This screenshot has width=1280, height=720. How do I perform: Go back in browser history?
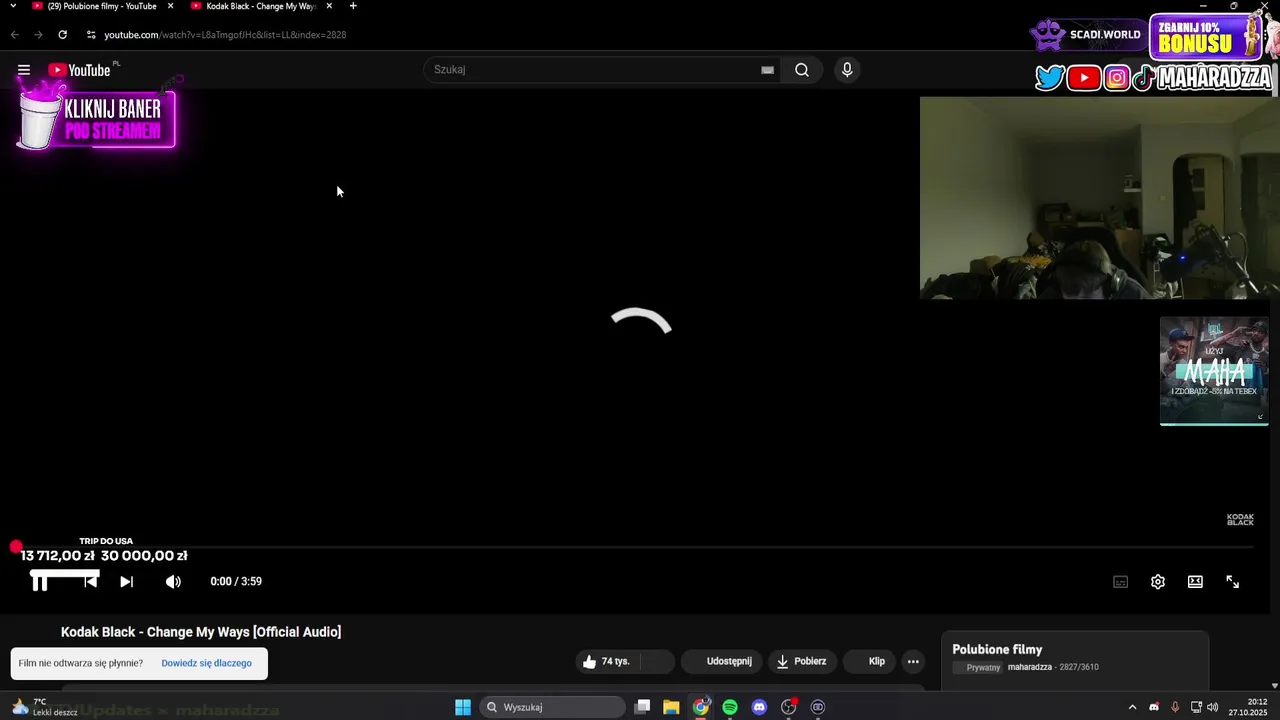[14, 35]
